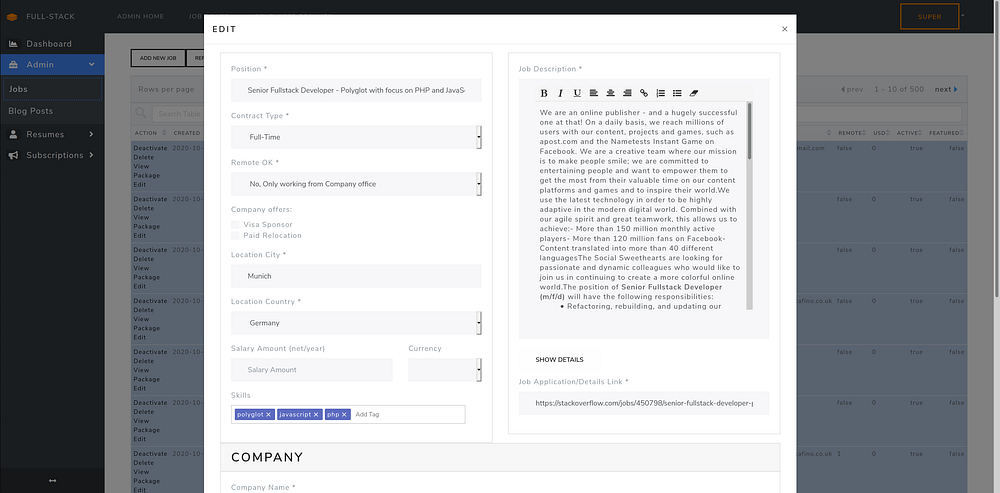1000x493 pixels.
Task: Open the Location Country dropdown
Action: (x=356, y=323)
